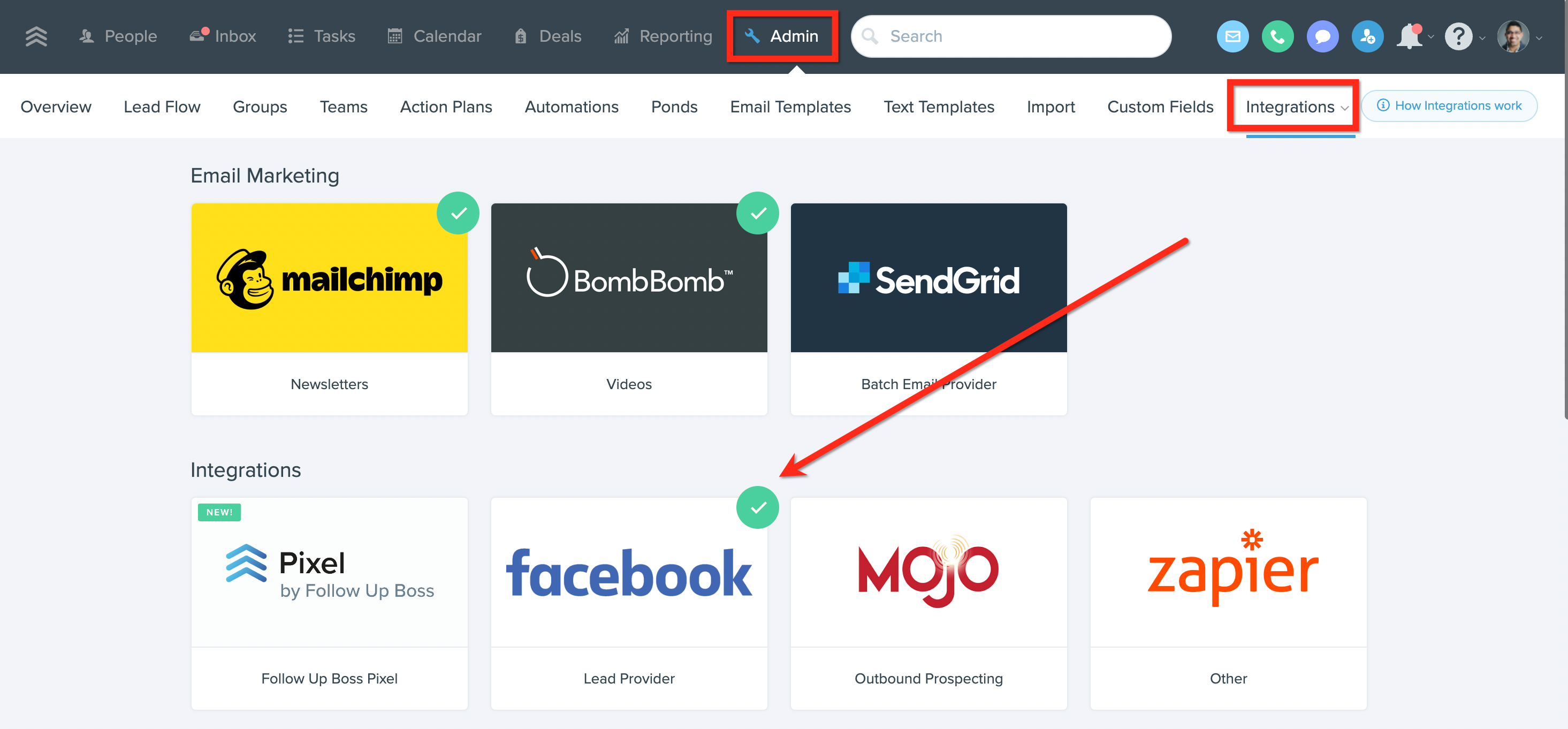Click the Batch Email Provider label
The width and height of the screenshot is (1568, 729).
tap(928, 384)
